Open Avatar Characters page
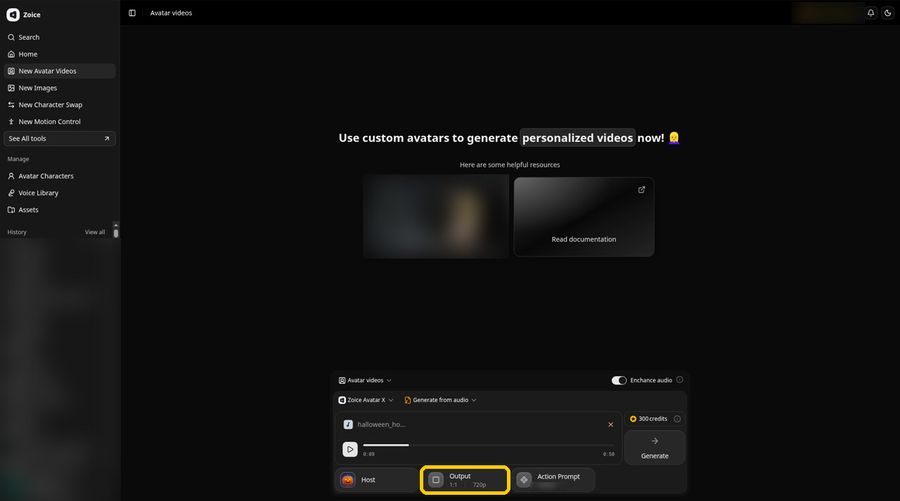 60,176
